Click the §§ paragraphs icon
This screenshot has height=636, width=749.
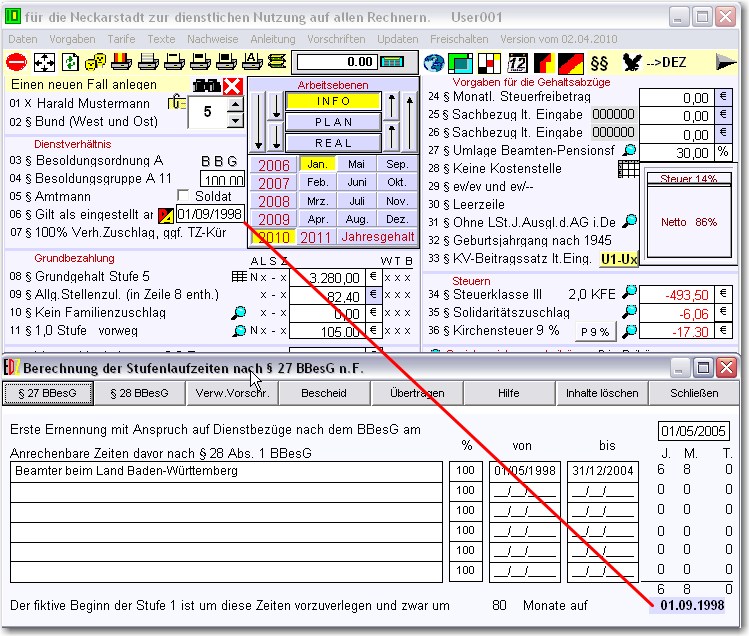coord(599,63)
